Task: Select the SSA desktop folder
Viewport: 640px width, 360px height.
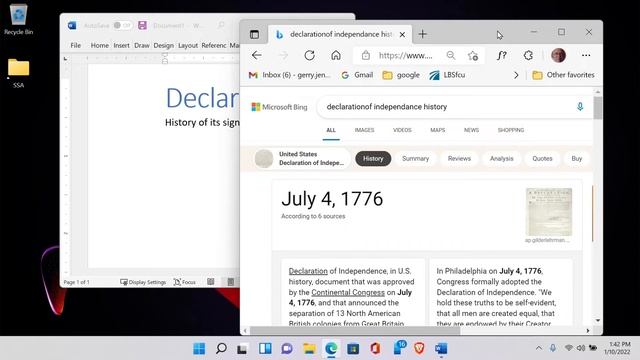Action: click(x=18, y=73)
